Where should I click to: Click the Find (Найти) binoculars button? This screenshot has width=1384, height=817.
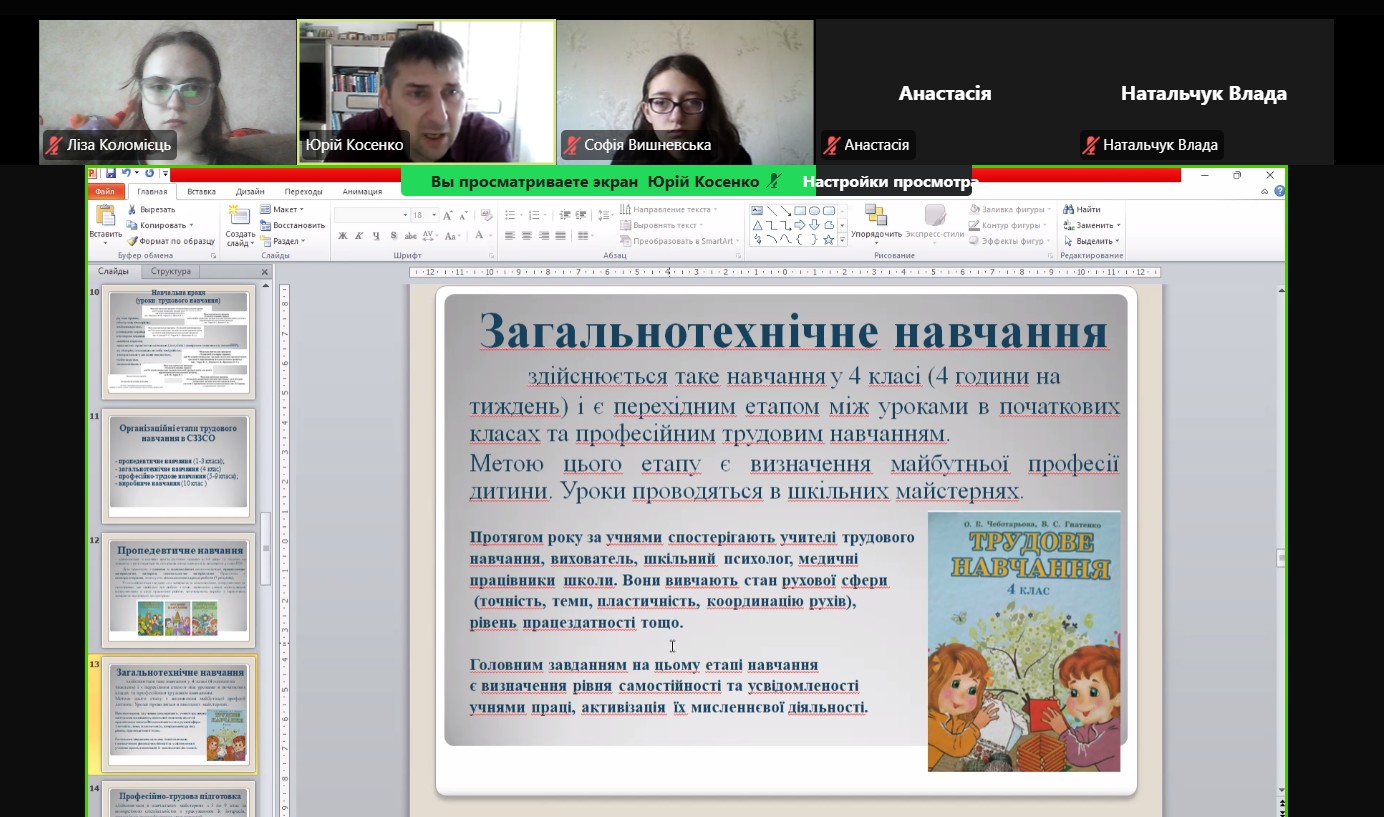point(1081,210)
